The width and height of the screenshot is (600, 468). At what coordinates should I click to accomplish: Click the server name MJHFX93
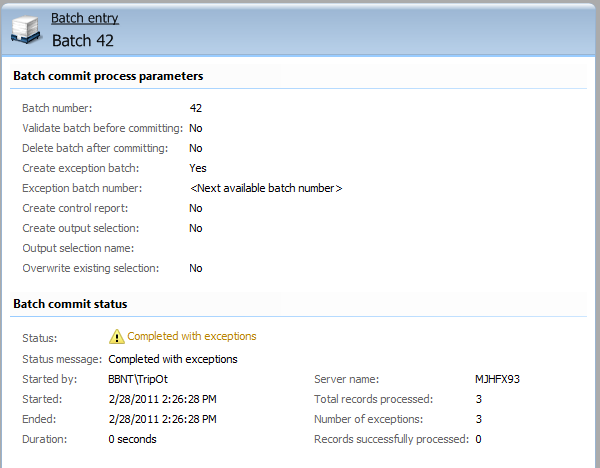click(x=497, y=379)
